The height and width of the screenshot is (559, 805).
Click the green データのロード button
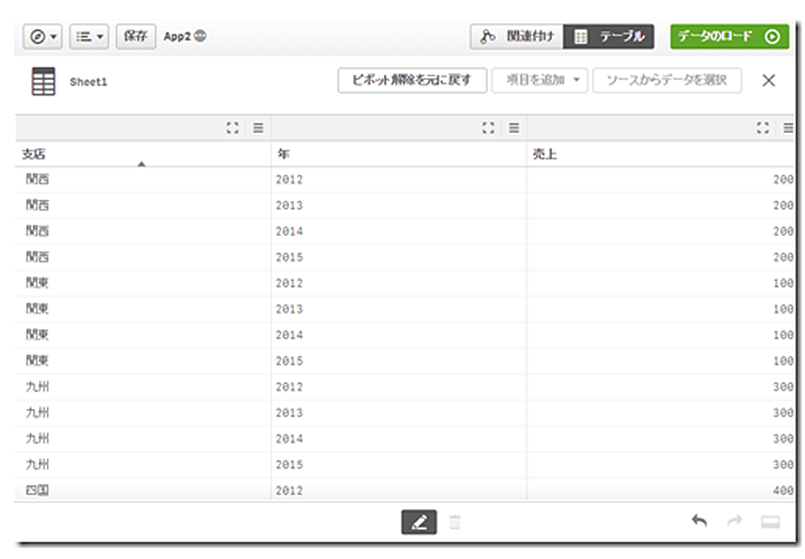tap(730, 37)
